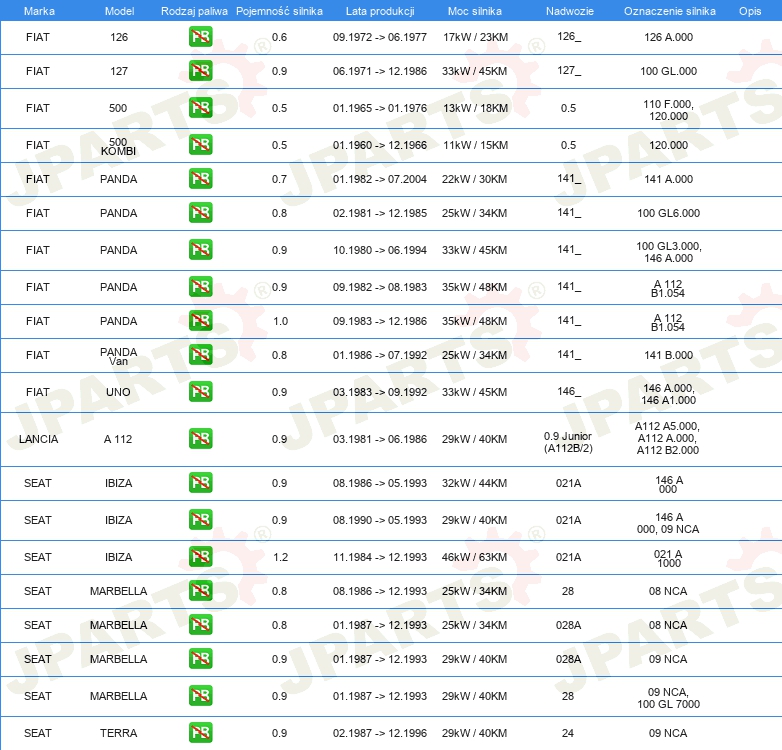The height and width of the screenshot is (750, 782).
Task: Select the engine code '100 GL6.000'
Action: [x=668, y=212]
